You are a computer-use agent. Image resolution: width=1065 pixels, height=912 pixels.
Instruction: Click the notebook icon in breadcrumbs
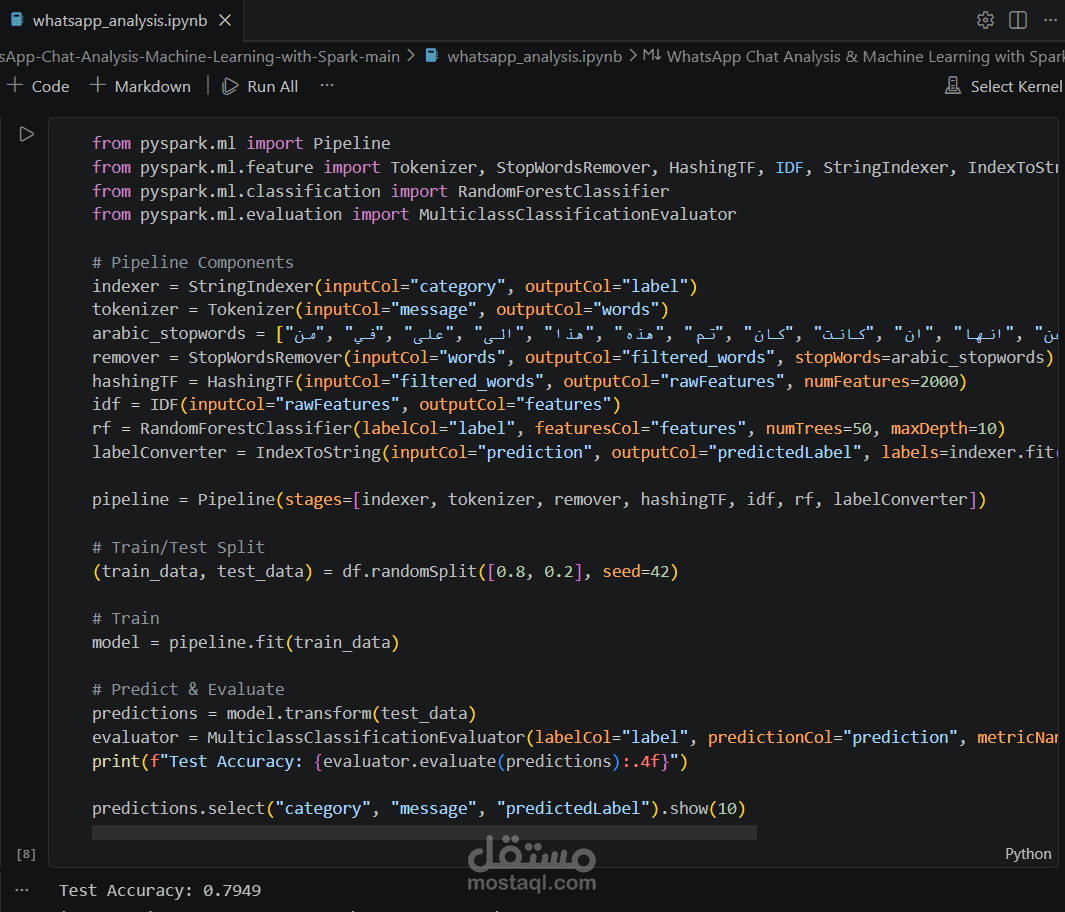pos(432,56)
